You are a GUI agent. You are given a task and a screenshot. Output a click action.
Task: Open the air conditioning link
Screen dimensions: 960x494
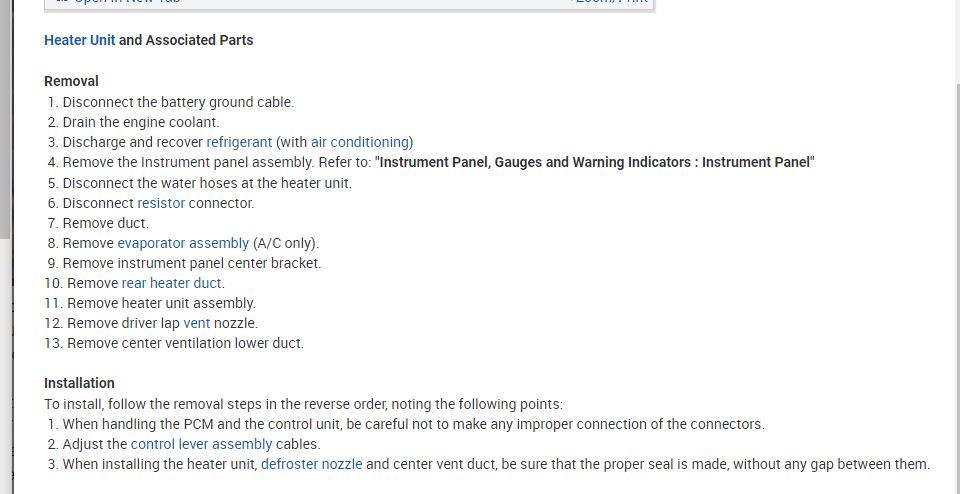click(x=360, y=142)
